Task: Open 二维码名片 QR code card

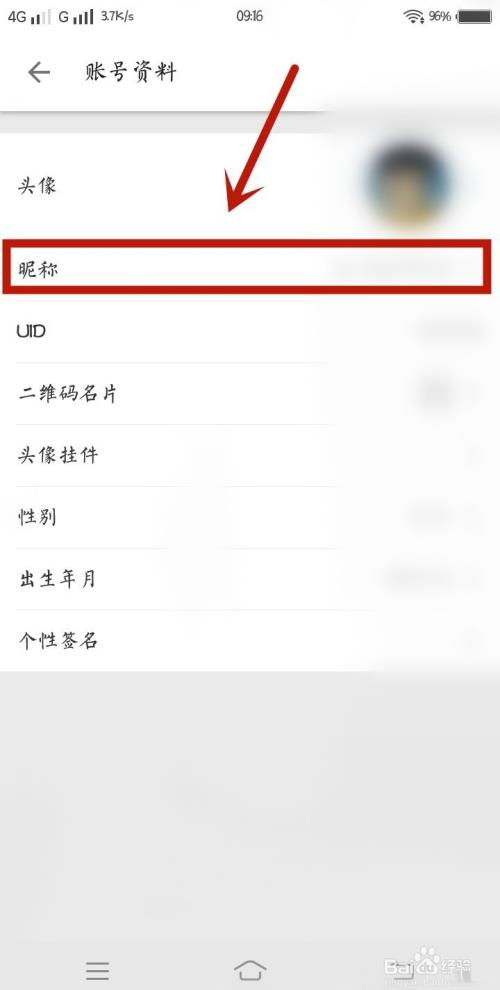Action: pyautogui.click(x=250, y=394)
